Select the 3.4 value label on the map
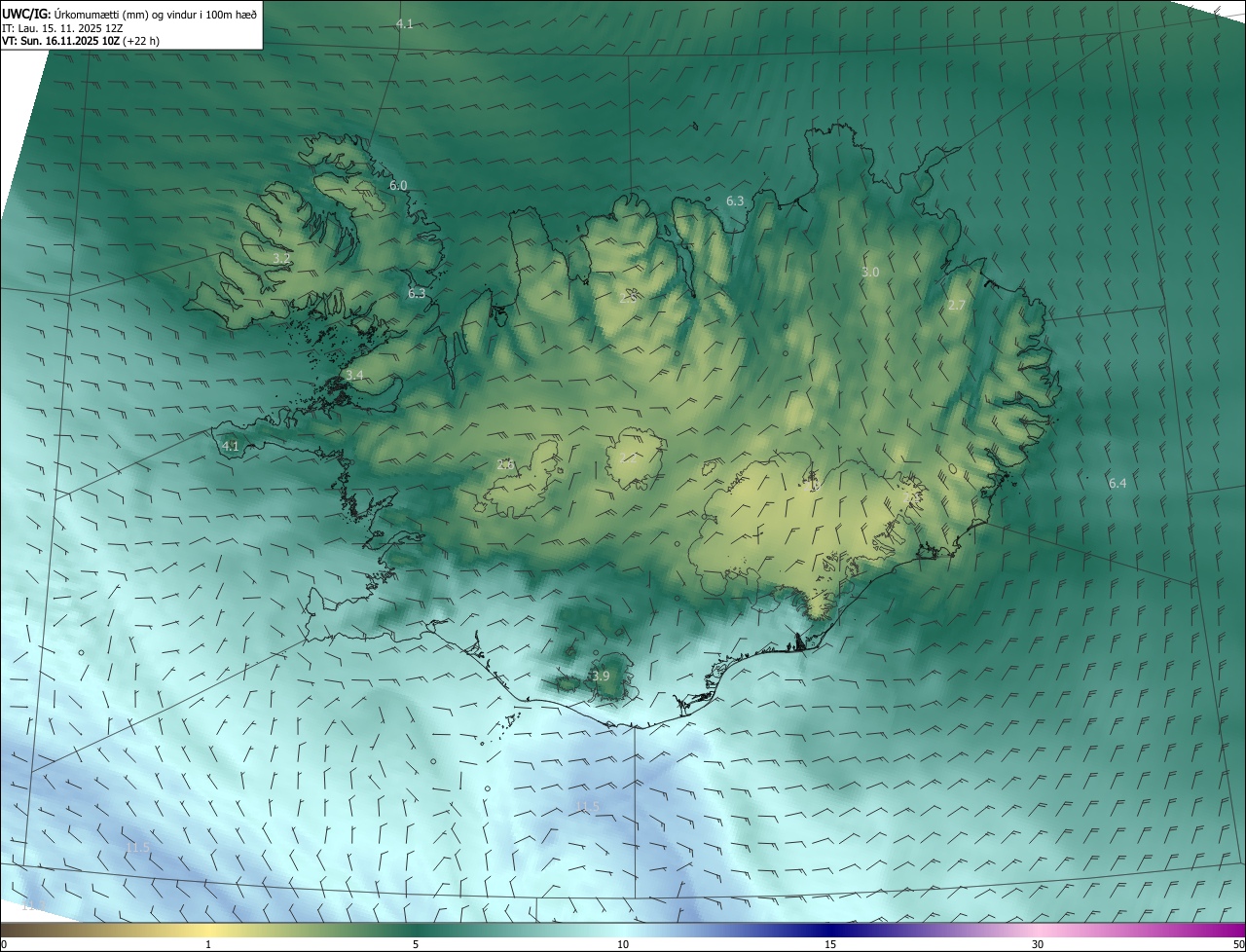 (x=354, y=375)
